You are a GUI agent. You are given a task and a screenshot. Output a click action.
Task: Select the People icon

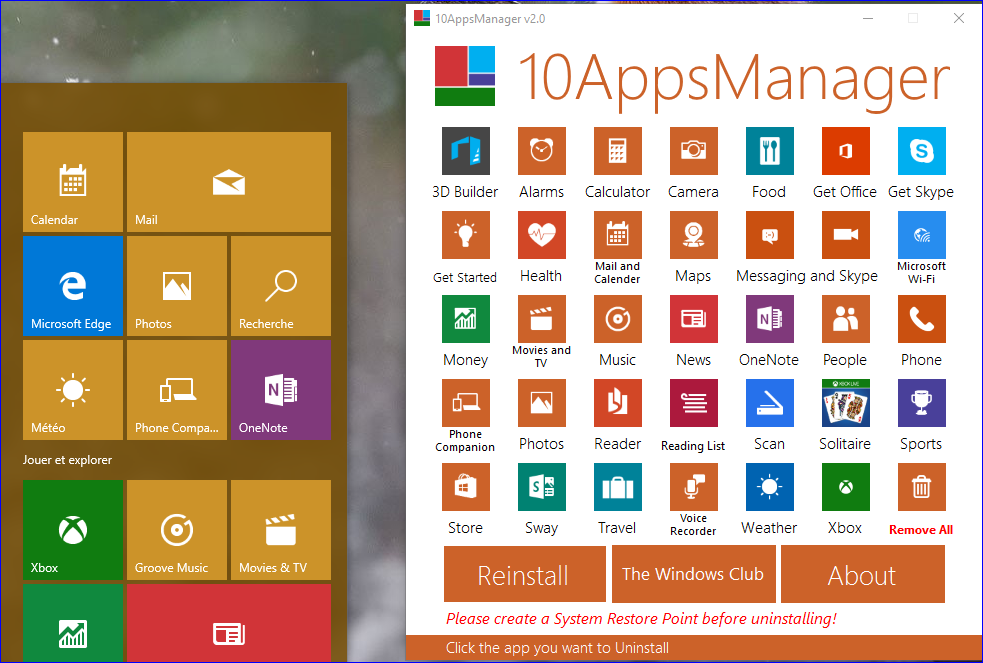[x=846, y=319]
